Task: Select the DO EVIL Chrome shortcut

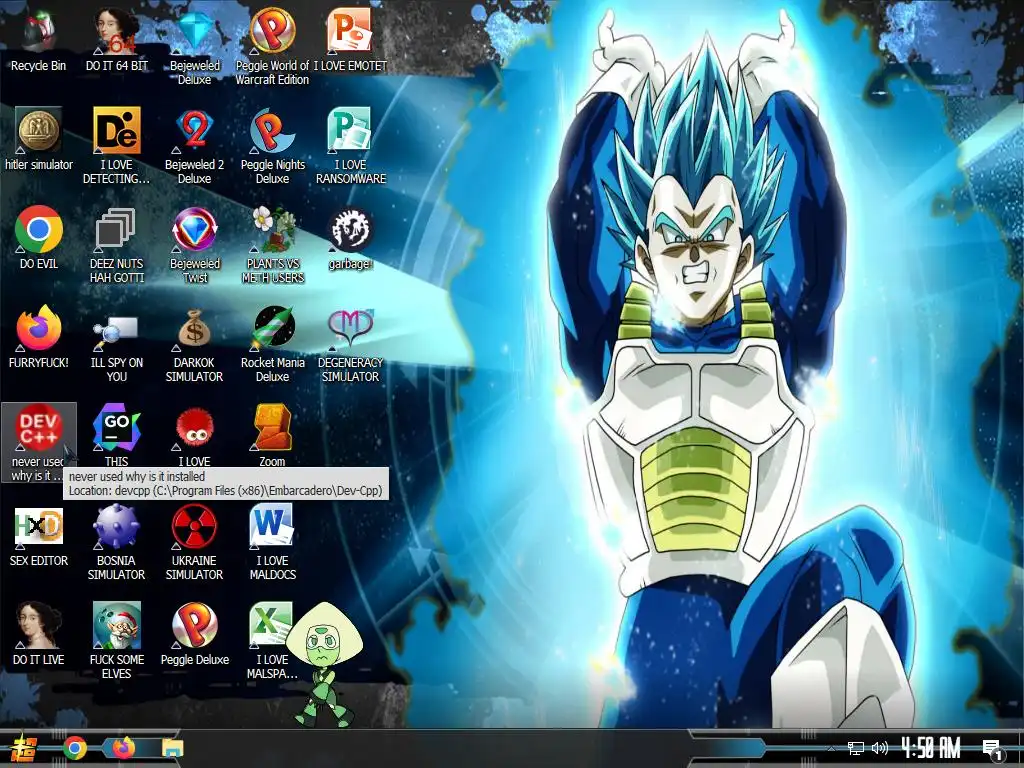Action: [39, 230]
